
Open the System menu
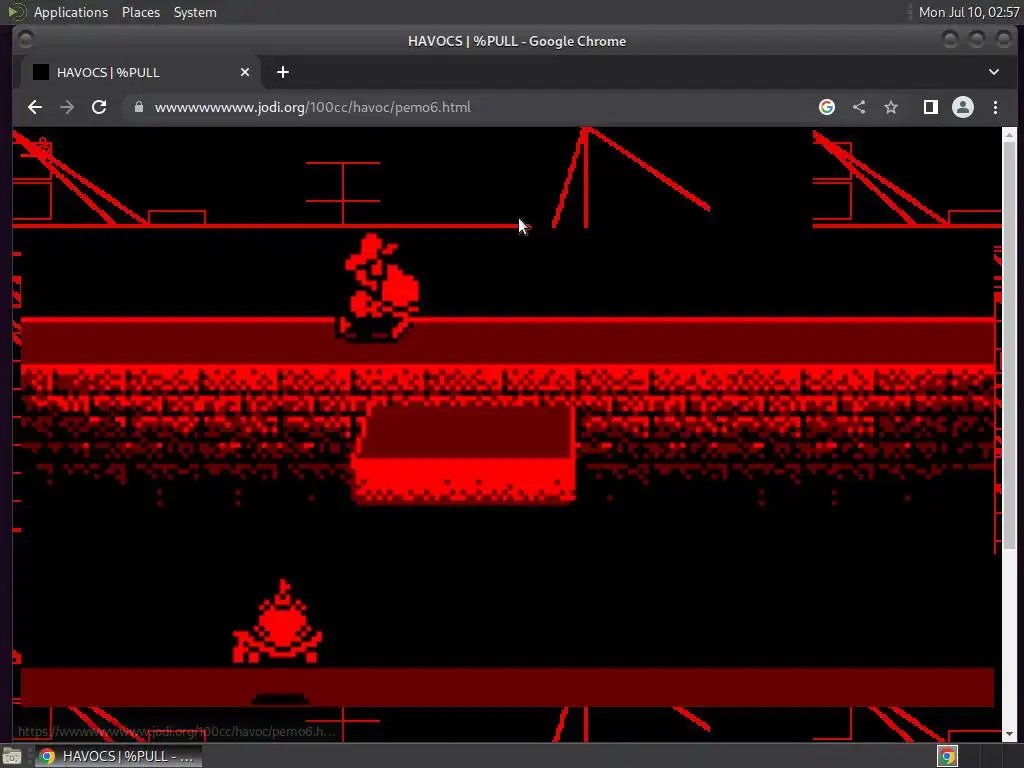195,12
